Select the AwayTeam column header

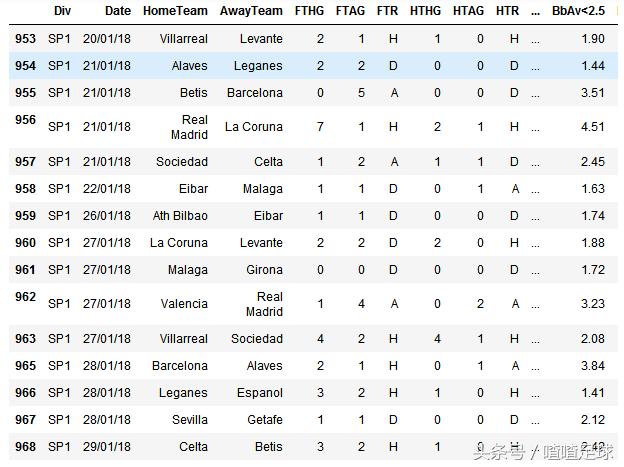pyautogui.click(x=250, y=11)
